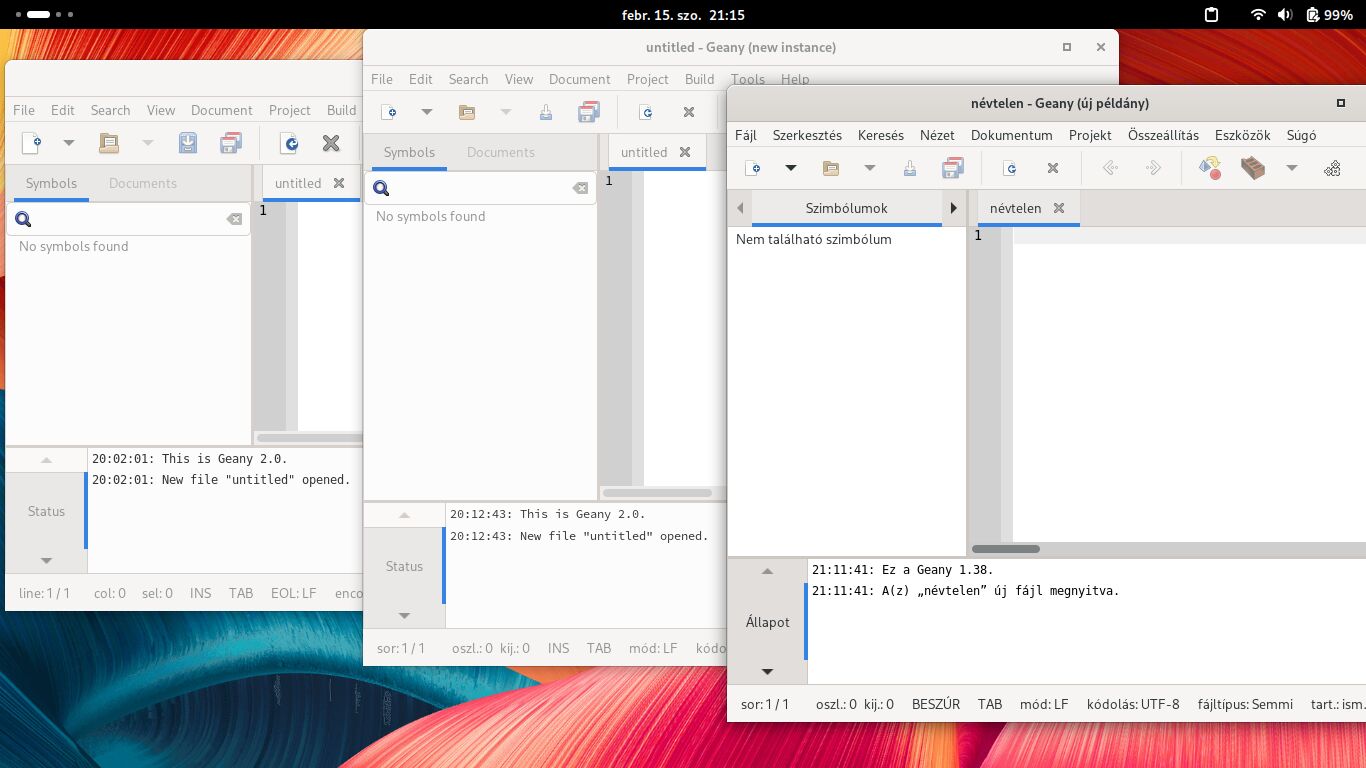Click the save icon in the névtelen window
The image size is (1366, 768).
(x=909, y=168)
